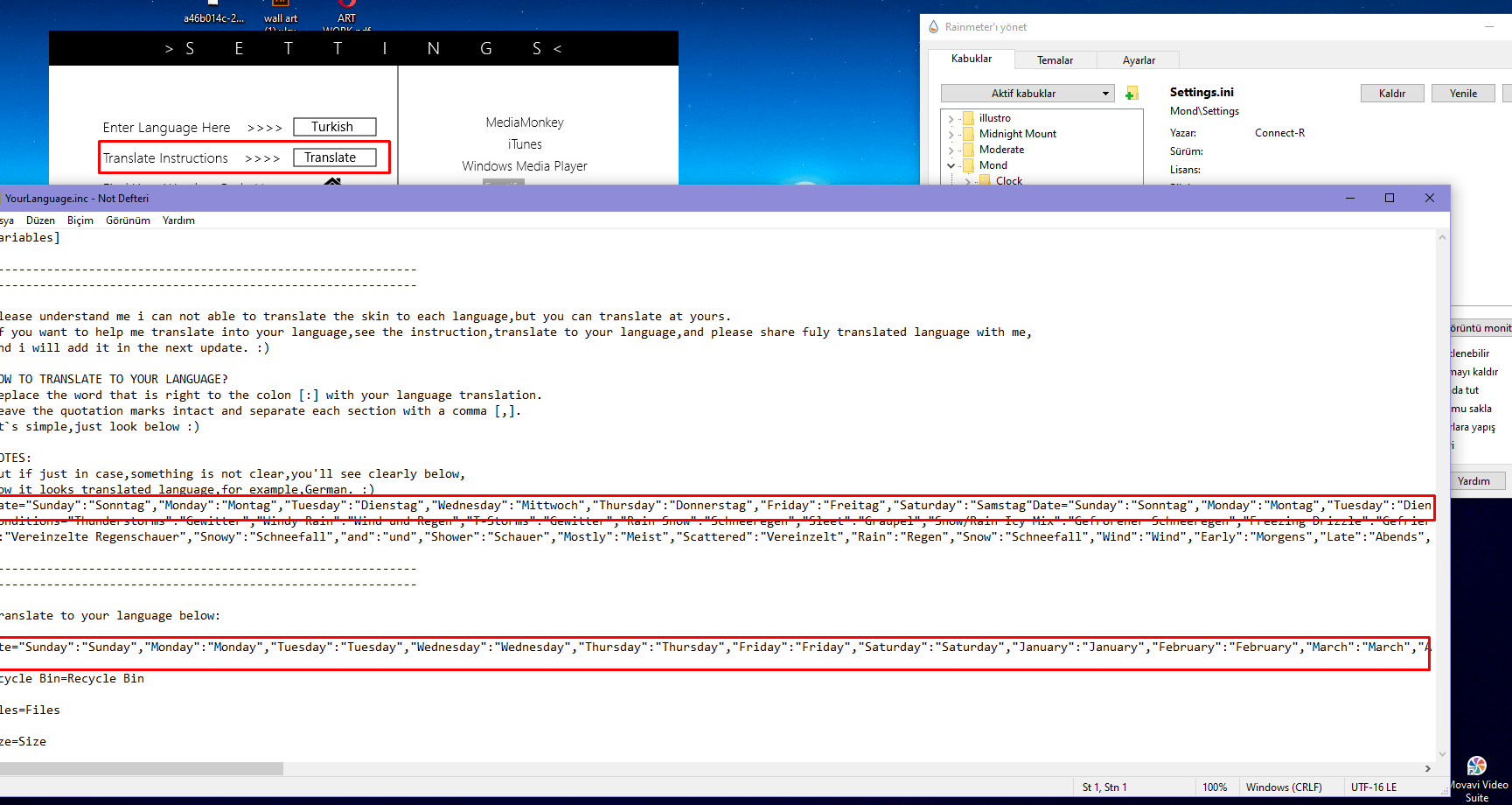
Task: Select the Mond folder icon in the skins tree
Action: (x=968, y=165)
